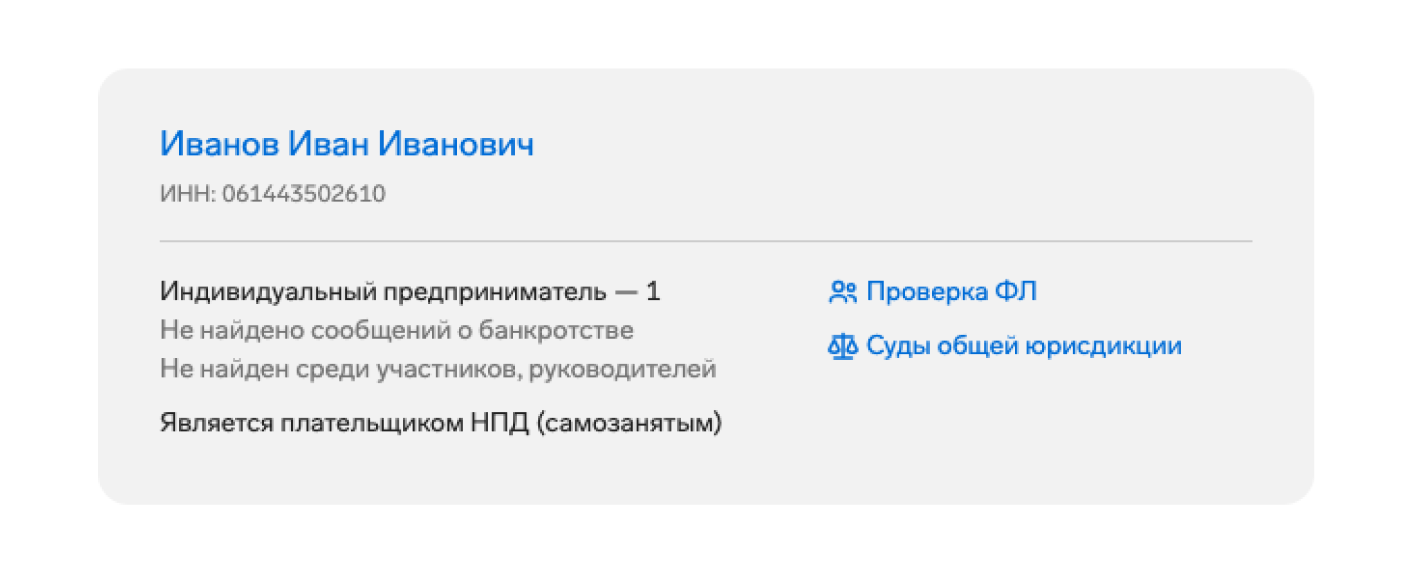This screenshot has height=580, width=1418.
Task: Click the Не найдено сообщений о банкротстве line
Action: (x=396, y=331)
